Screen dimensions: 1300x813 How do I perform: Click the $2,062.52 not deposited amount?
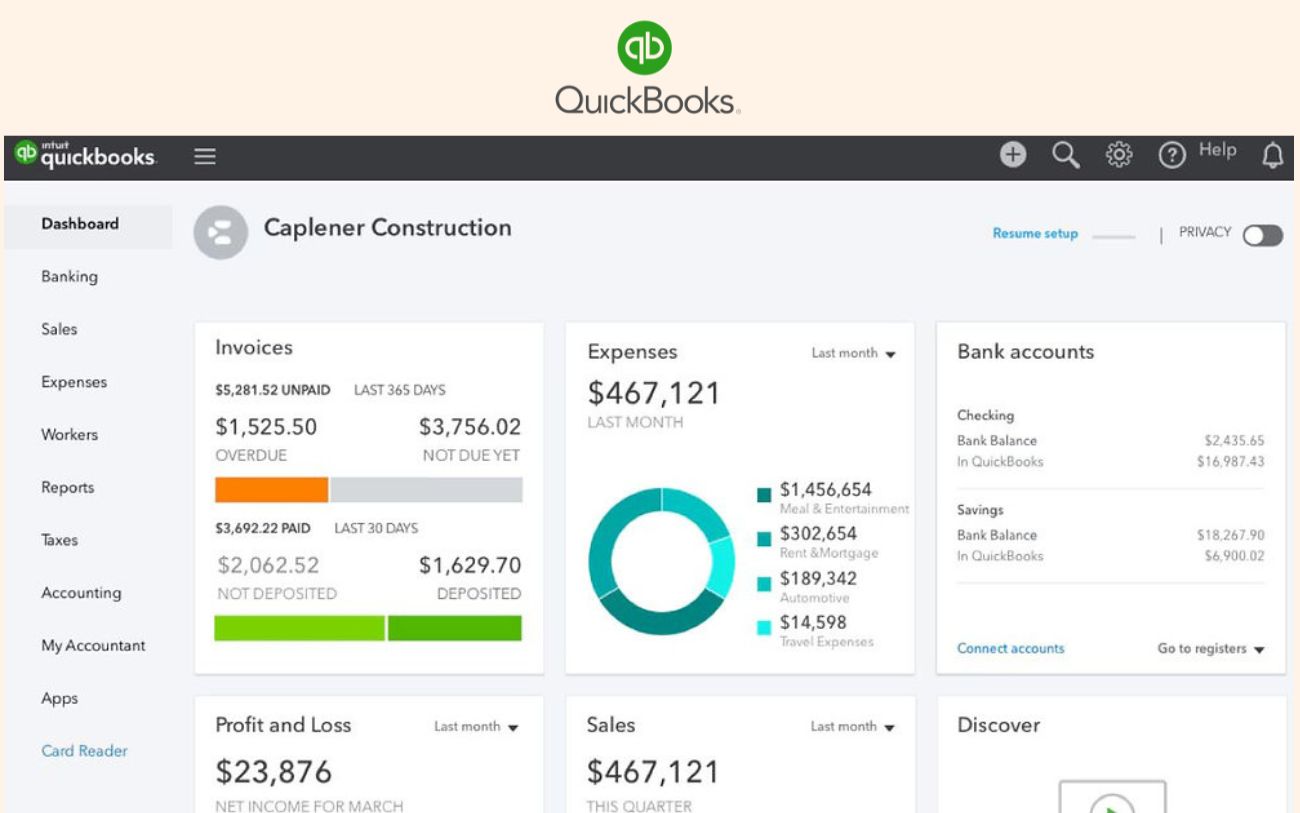[268, 565]
